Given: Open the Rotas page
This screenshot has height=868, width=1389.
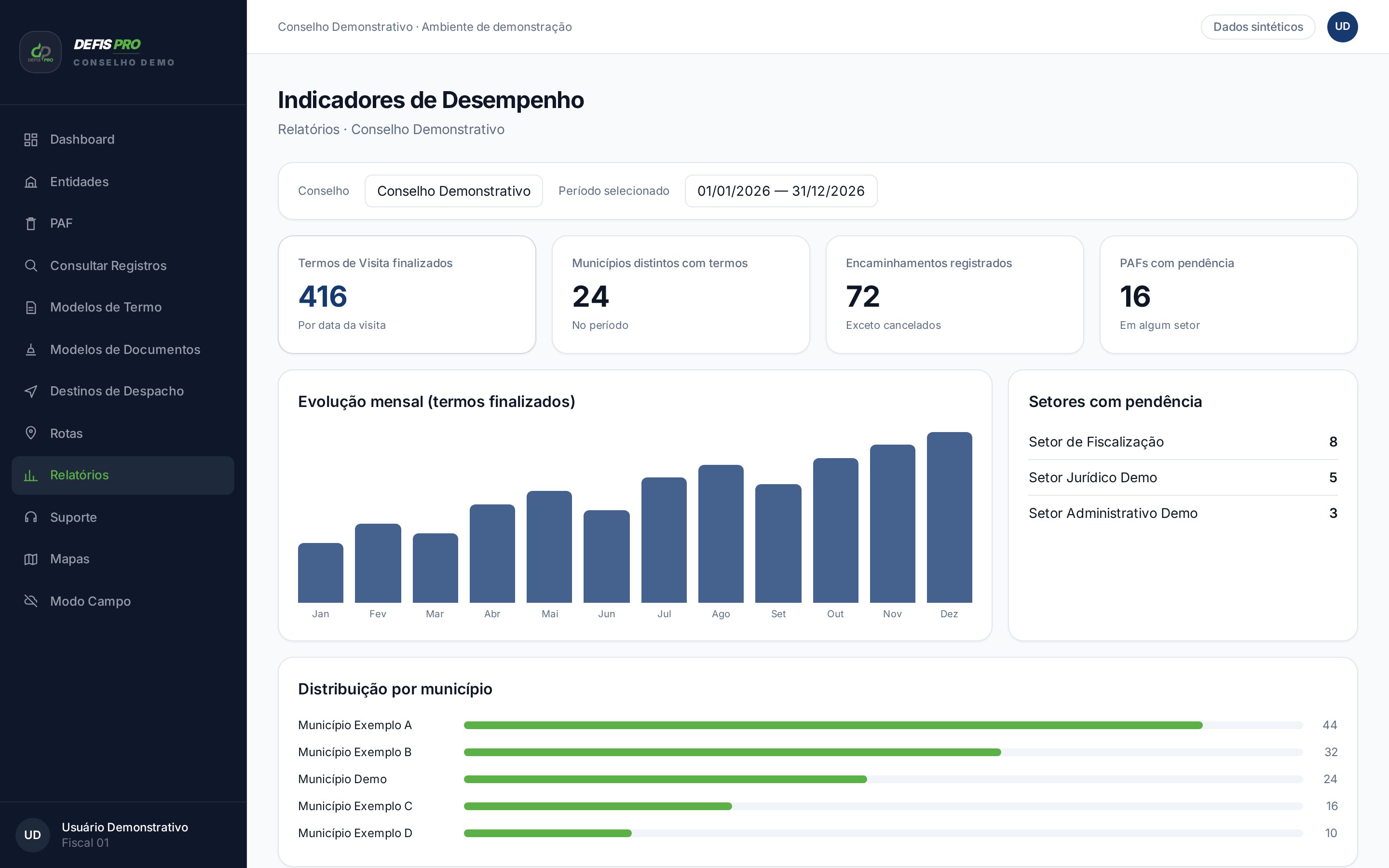Looking at the screenshot, I should [123, 434].
